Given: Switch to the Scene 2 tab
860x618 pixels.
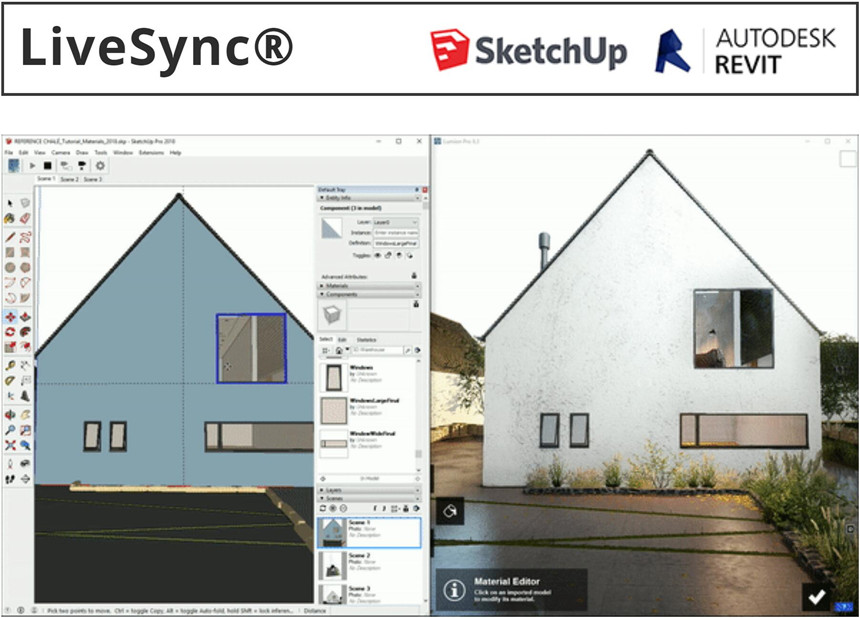Looking at the screenshot, I should [69, 179].
